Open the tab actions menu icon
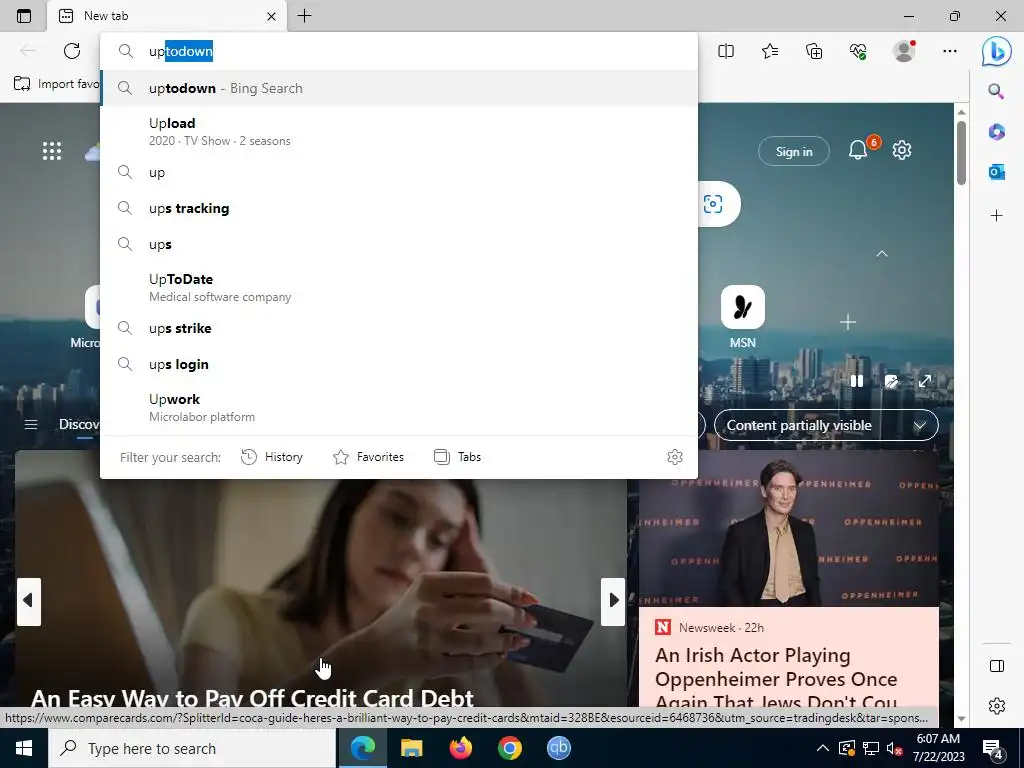The image size is (1024, 768). click(x=24, y=16)
